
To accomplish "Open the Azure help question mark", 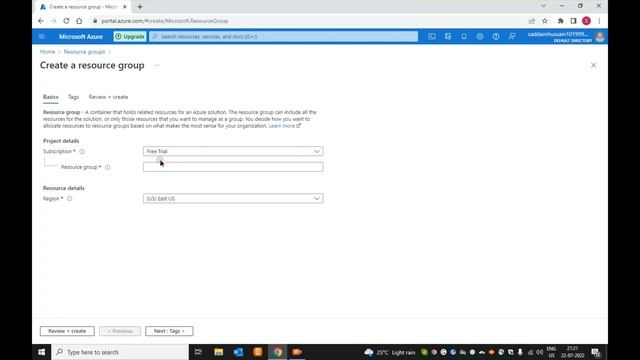I will pos(496,37).
